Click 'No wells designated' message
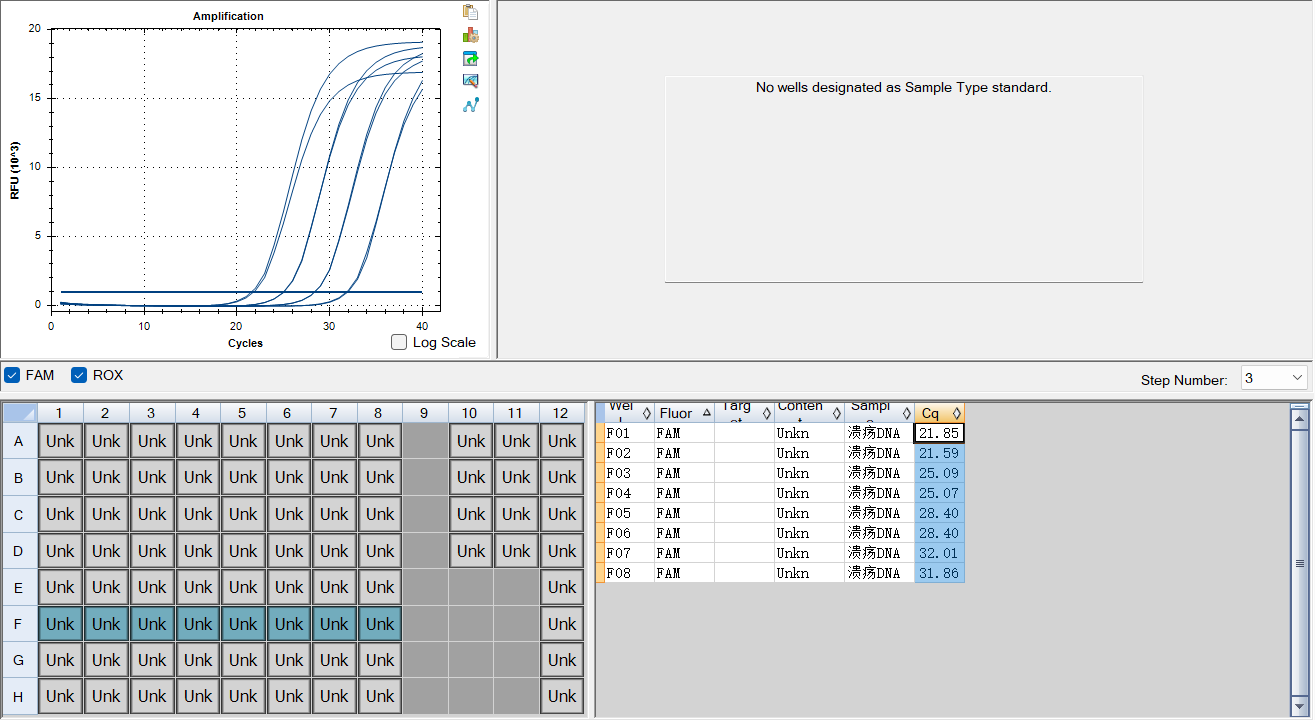Screen dimensions: 1315x720 pyautogui.click(x=903, y=87)
